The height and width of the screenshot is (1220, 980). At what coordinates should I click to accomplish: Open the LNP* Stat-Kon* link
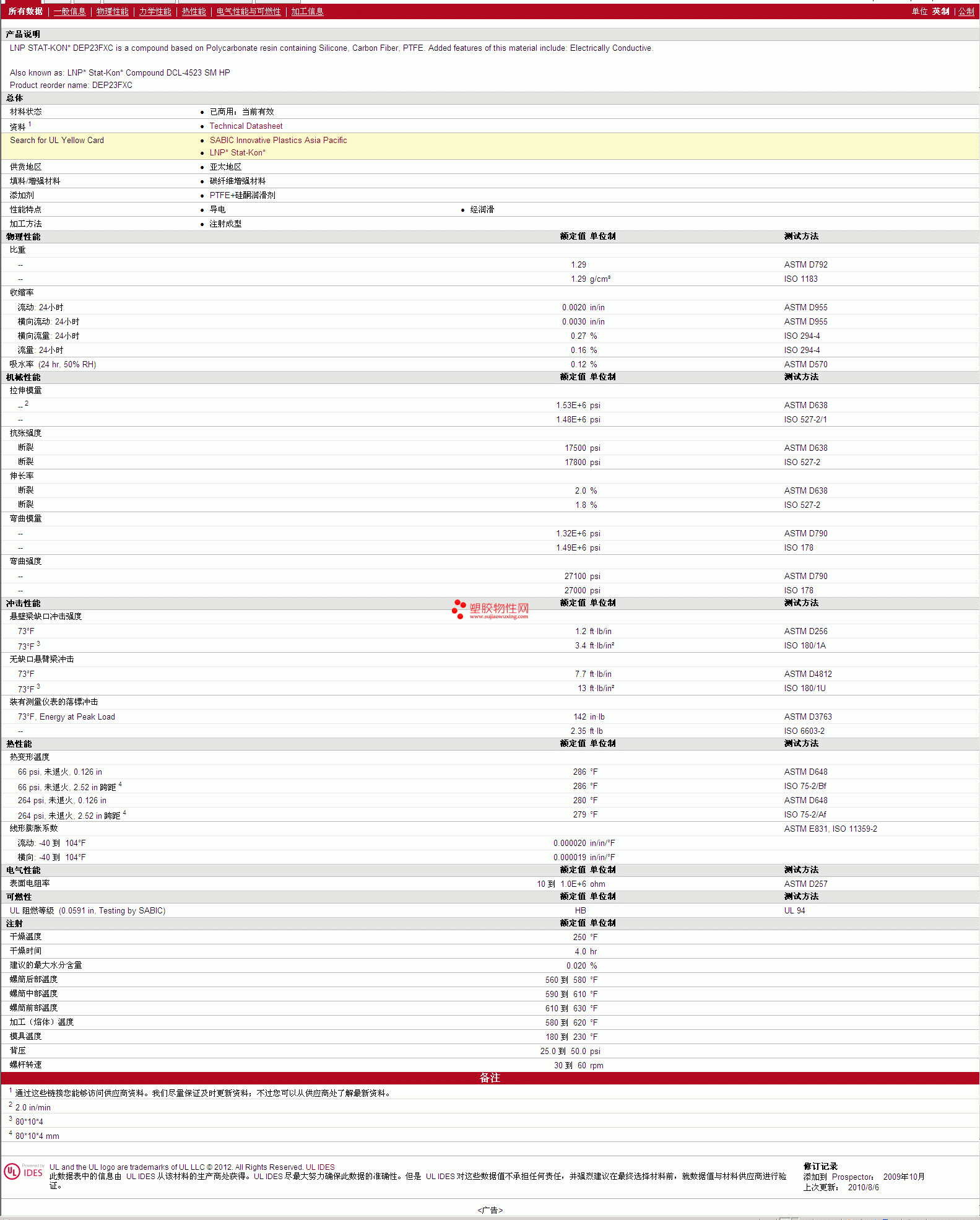[237, 152]
